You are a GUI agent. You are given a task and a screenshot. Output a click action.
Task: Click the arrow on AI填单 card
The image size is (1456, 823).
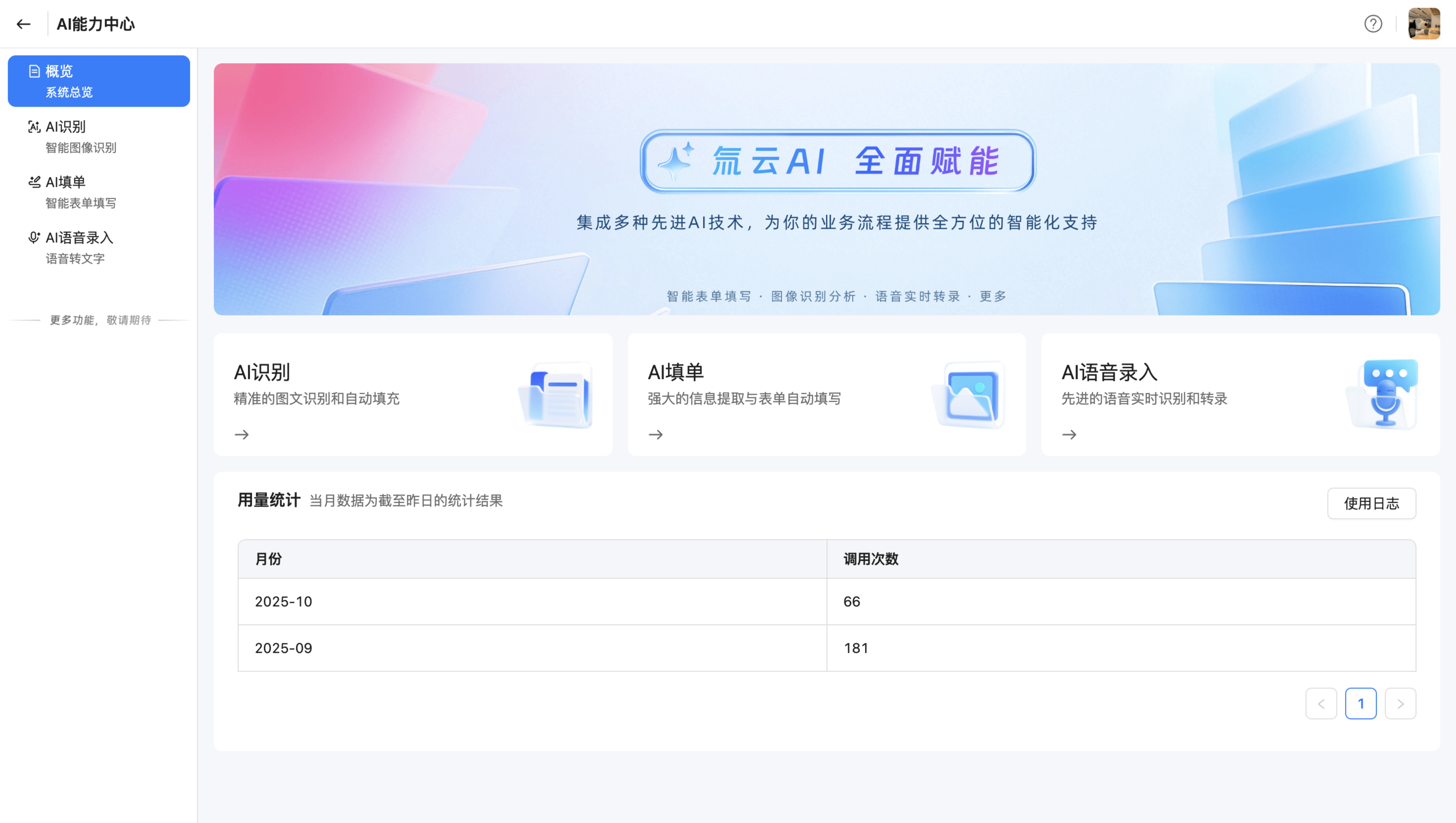(x=656, y=435)
